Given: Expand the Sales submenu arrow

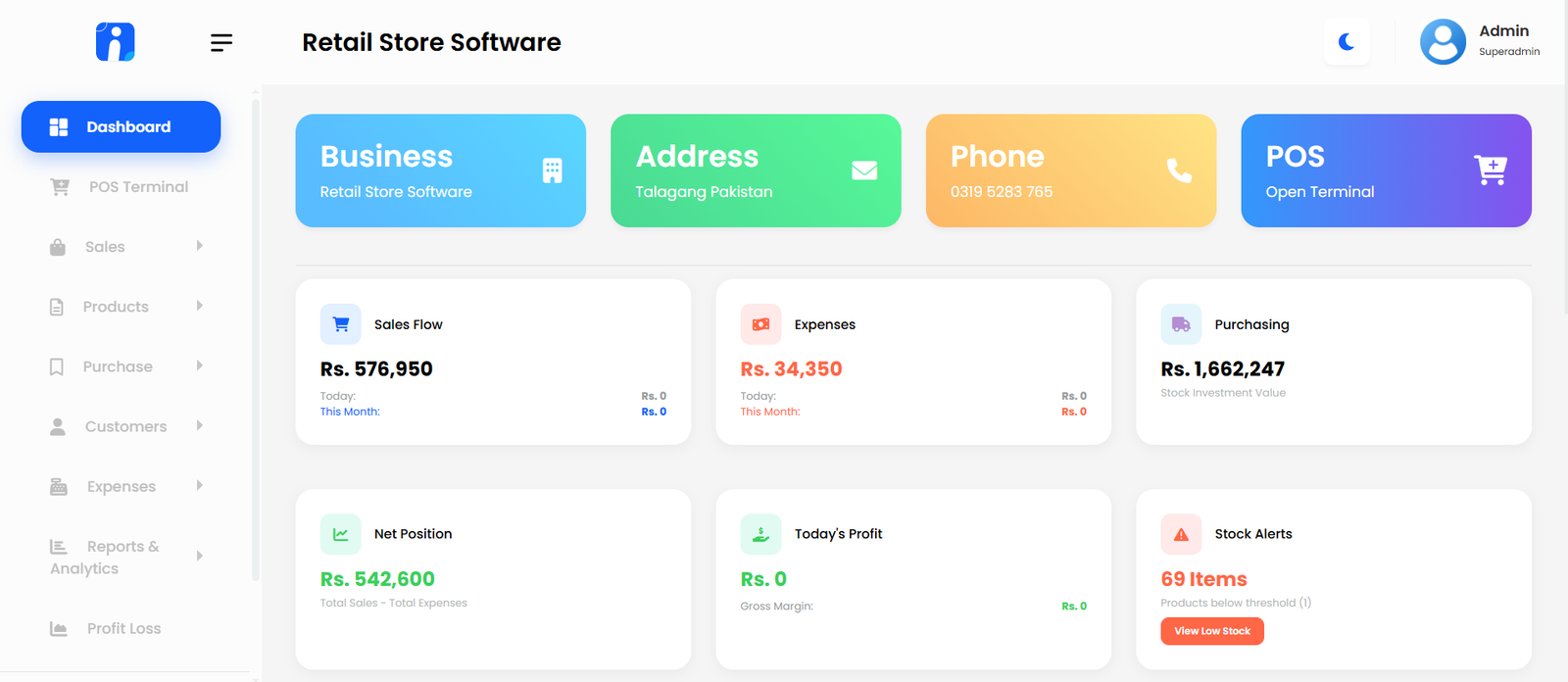Looking at the screenshot, I should point(199,246).
